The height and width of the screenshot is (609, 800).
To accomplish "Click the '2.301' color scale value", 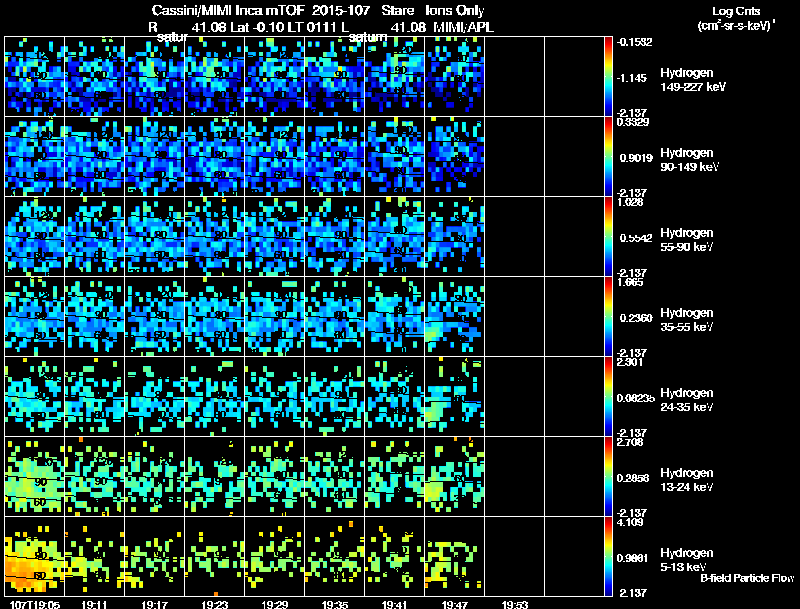I will tap(630, 362).
